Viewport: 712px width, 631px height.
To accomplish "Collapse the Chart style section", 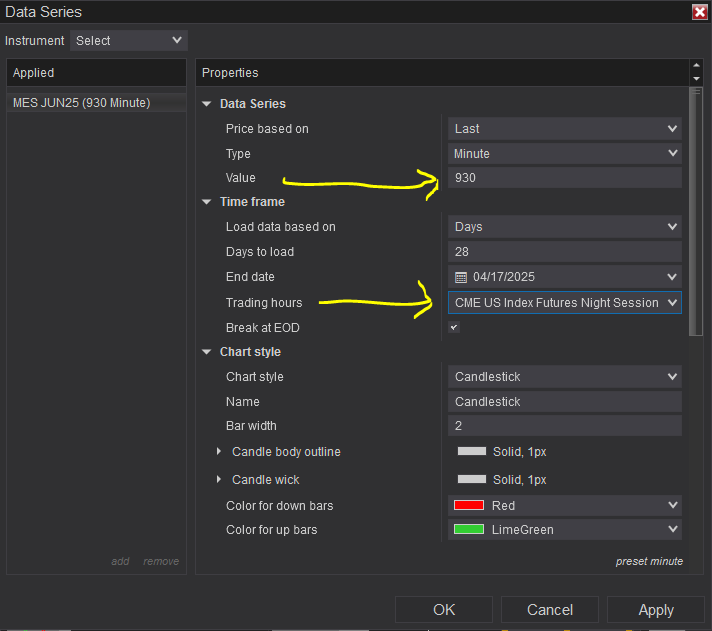I will (x=207, y=352).
